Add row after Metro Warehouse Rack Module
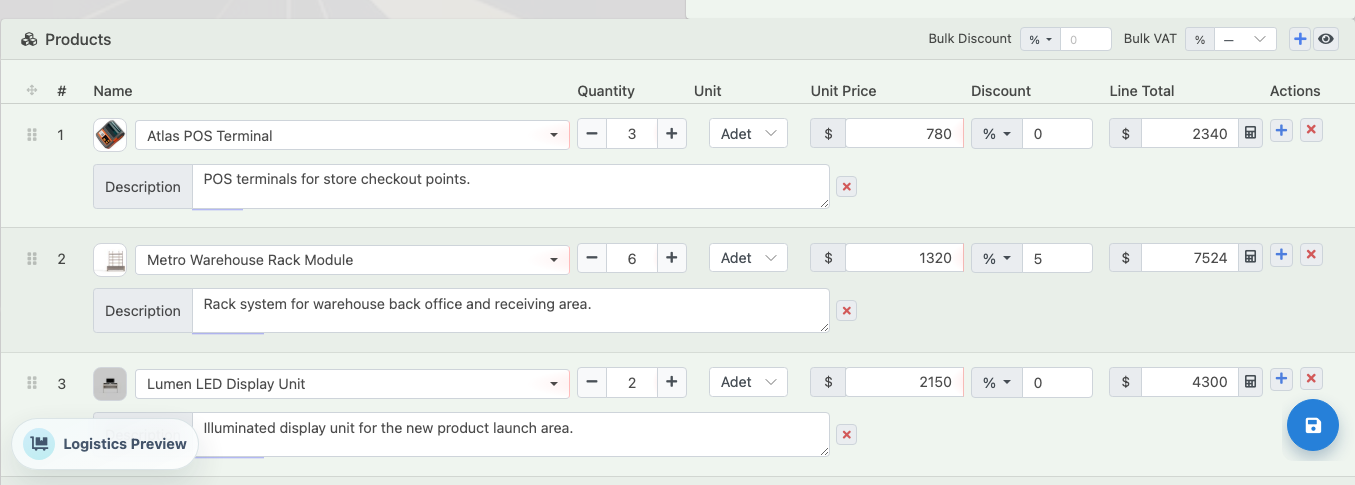This screenshot has width=1355, height=485. tap(1281, 254)
